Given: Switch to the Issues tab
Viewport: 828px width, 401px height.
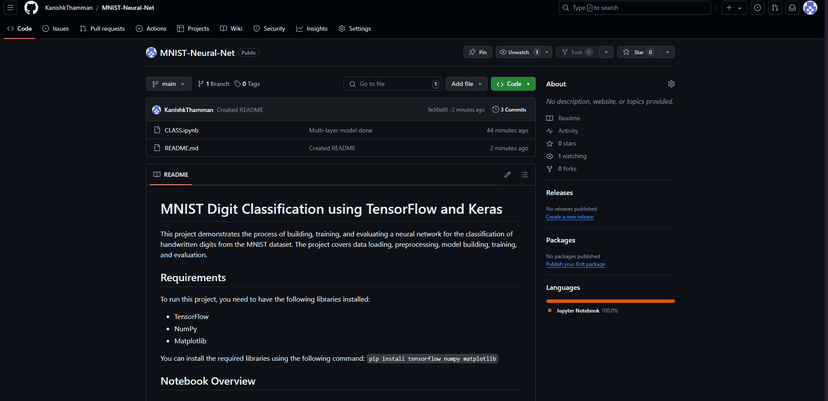Looking at the screenshot, I should pyautogui.click(x=56, y=29).
